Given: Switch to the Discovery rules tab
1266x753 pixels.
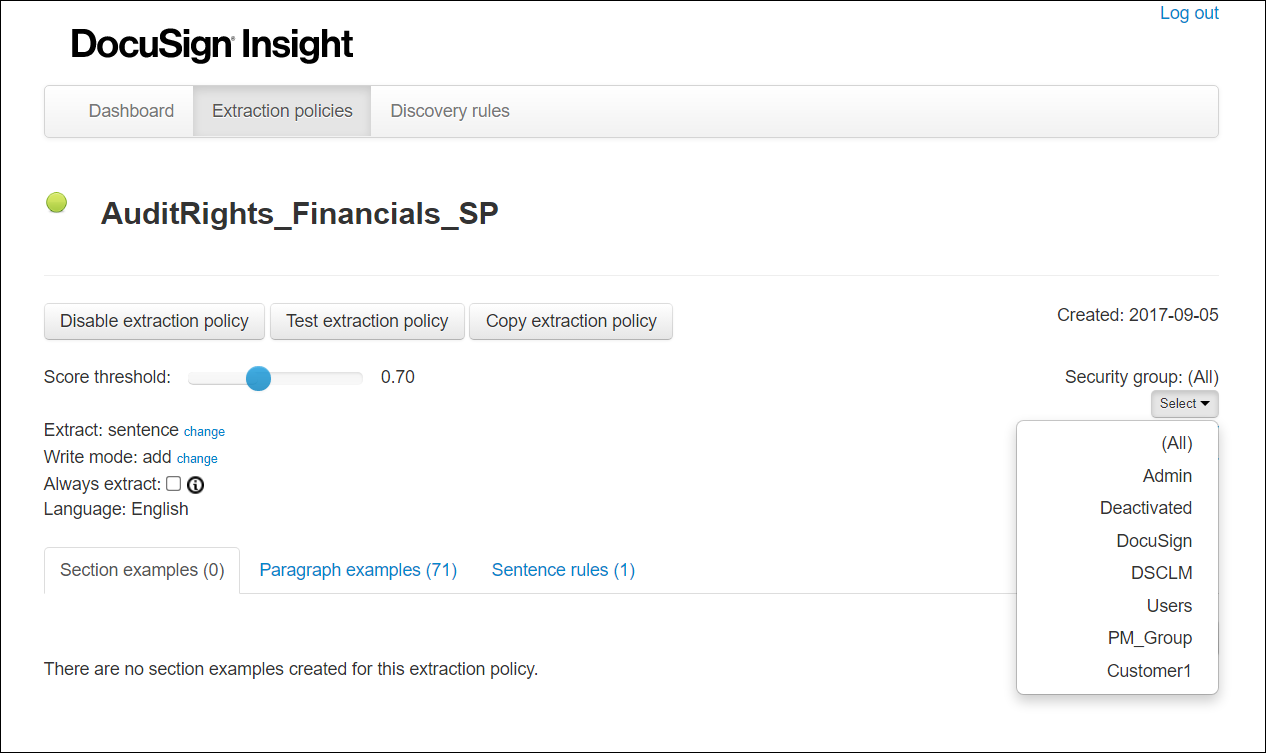Looking at the screenshot, I should coord(450,111).
